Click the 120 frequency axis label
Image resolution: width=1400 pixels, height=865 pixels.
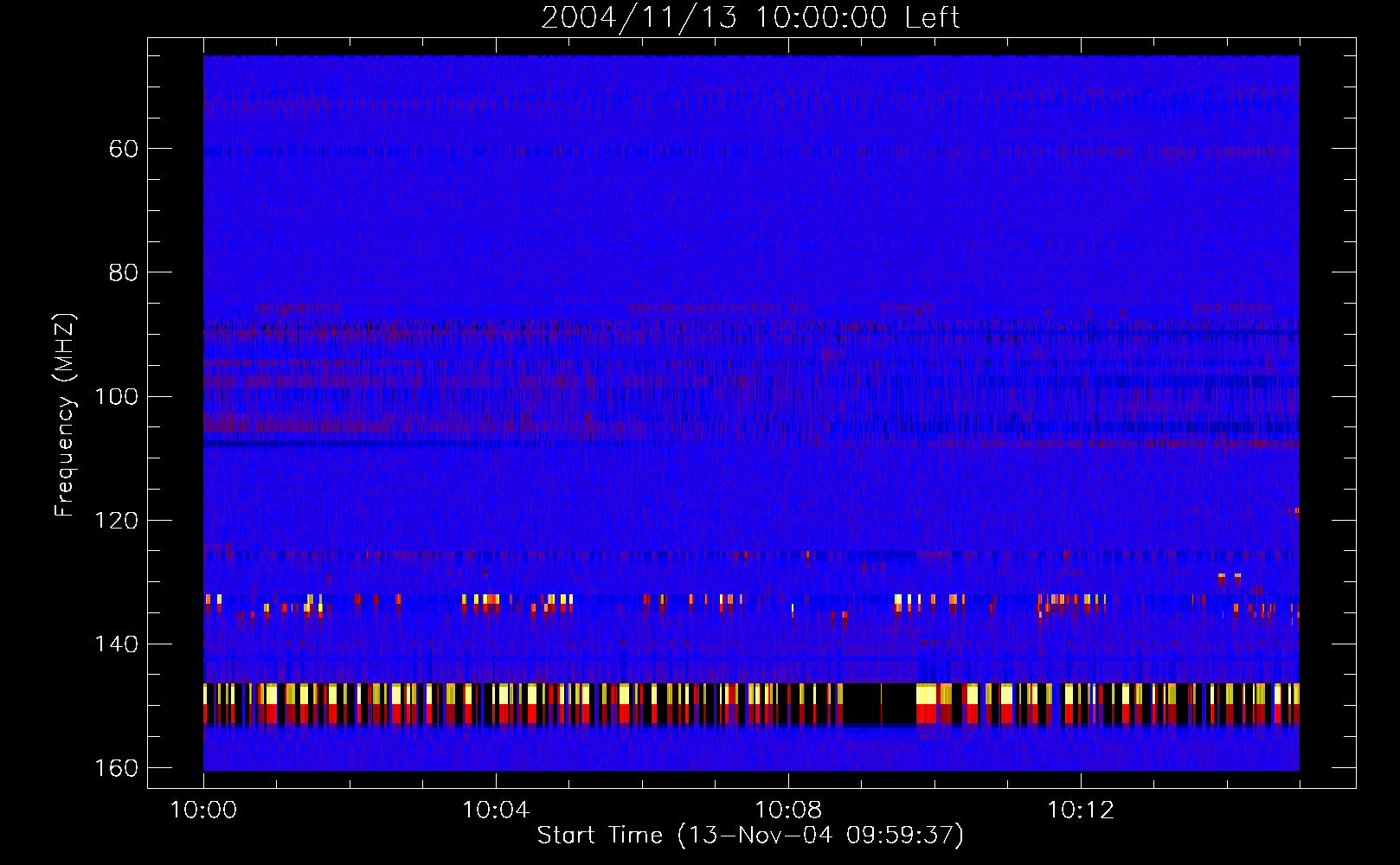116,521
